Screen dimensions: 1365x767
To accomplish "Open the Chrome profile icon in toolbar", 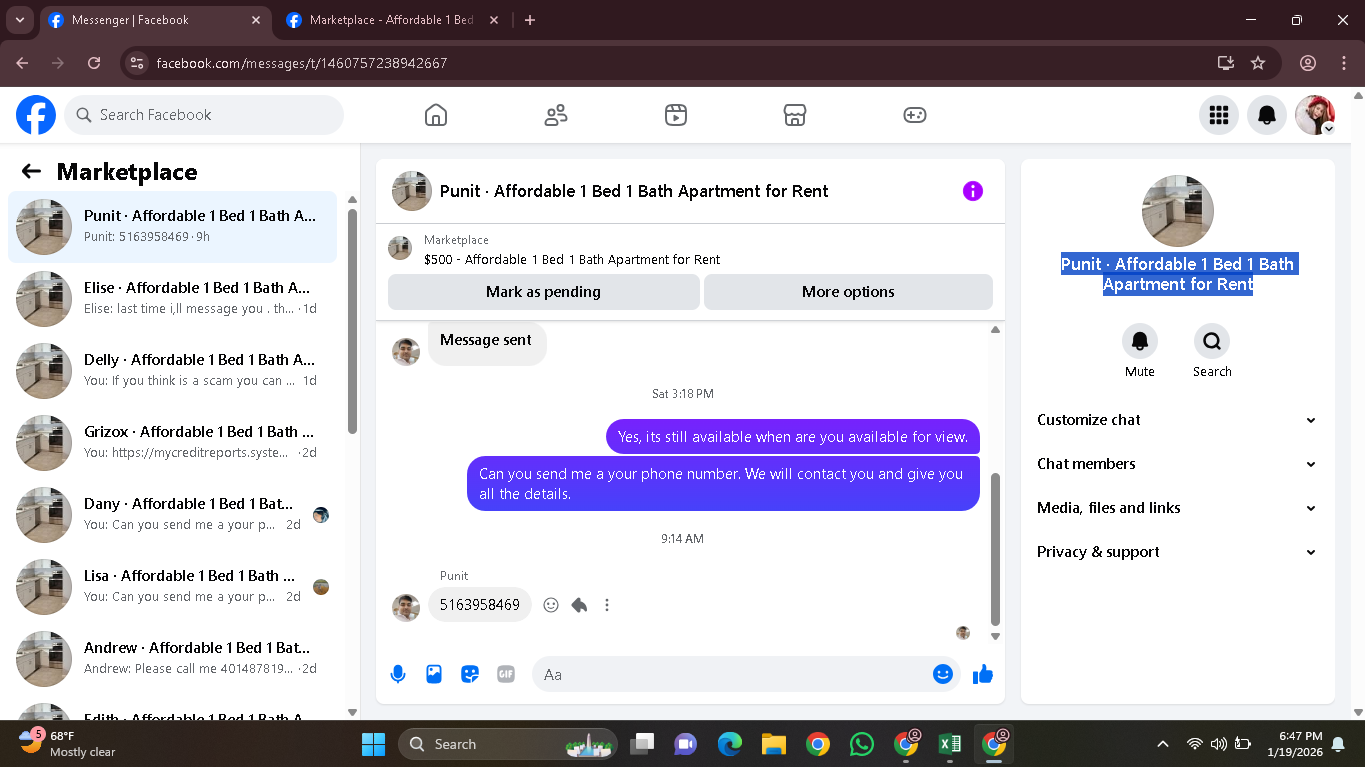I will [1308, 63].
